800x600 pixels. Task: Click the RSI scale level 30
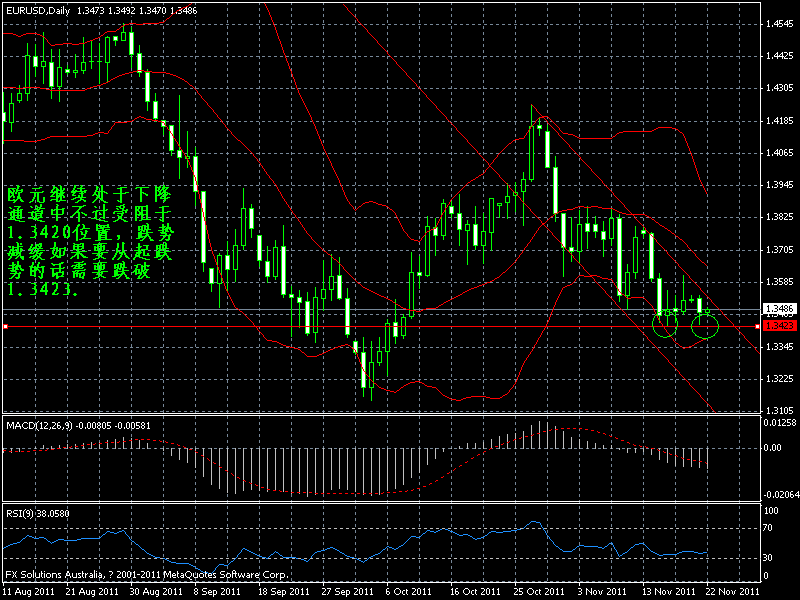[x=767, y=558]
